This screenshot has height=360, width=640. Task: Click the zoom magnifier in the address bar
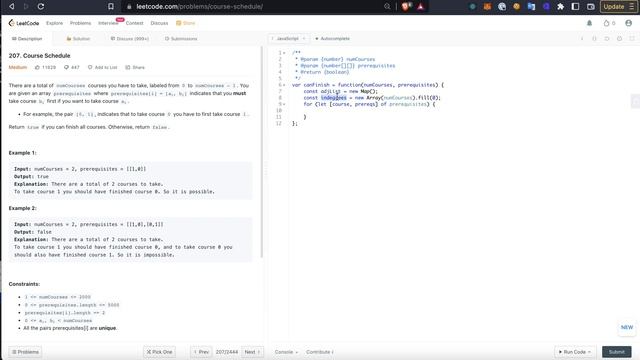click(x=387, y=7)
